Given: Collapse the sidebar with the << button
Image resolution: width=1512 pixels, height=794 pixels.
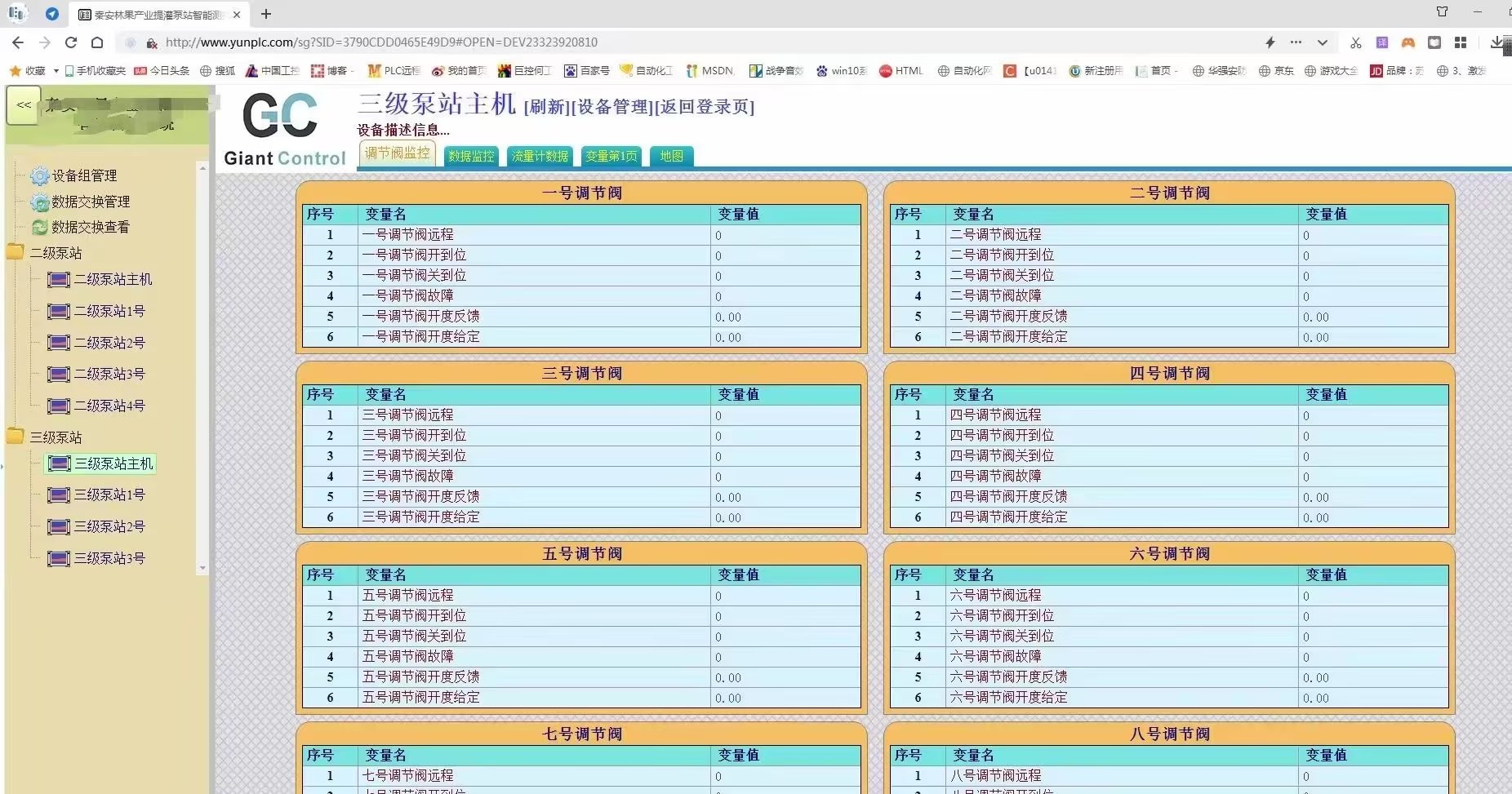Looking at the screenshot, I should click(x=24, y=105).
